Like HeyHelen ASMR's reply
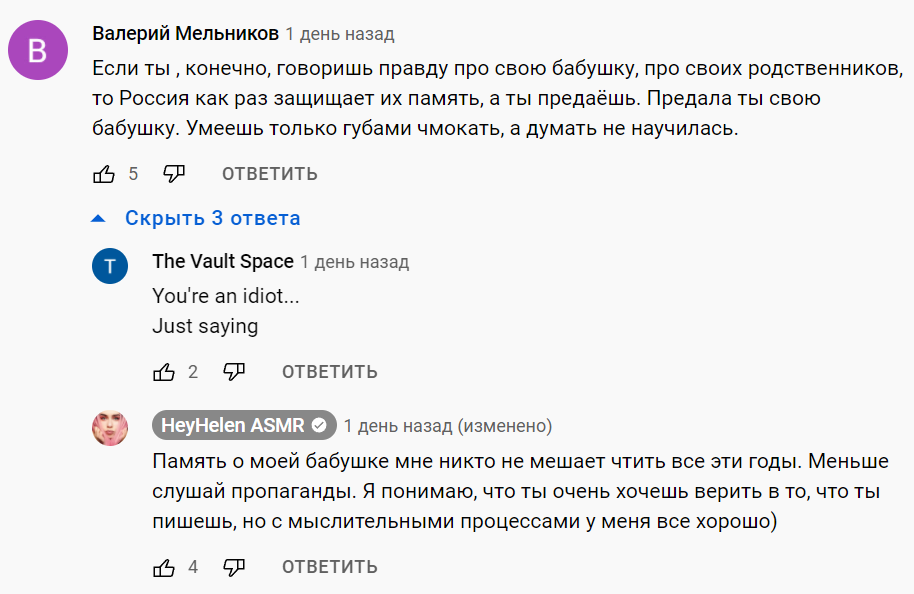 164,567
